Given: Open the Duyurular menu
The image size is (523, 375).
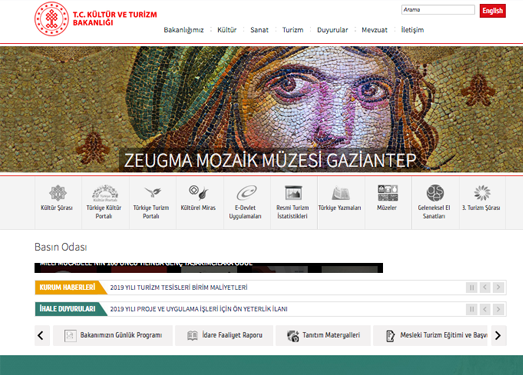Looking at the screenshot, I should 332,30.
